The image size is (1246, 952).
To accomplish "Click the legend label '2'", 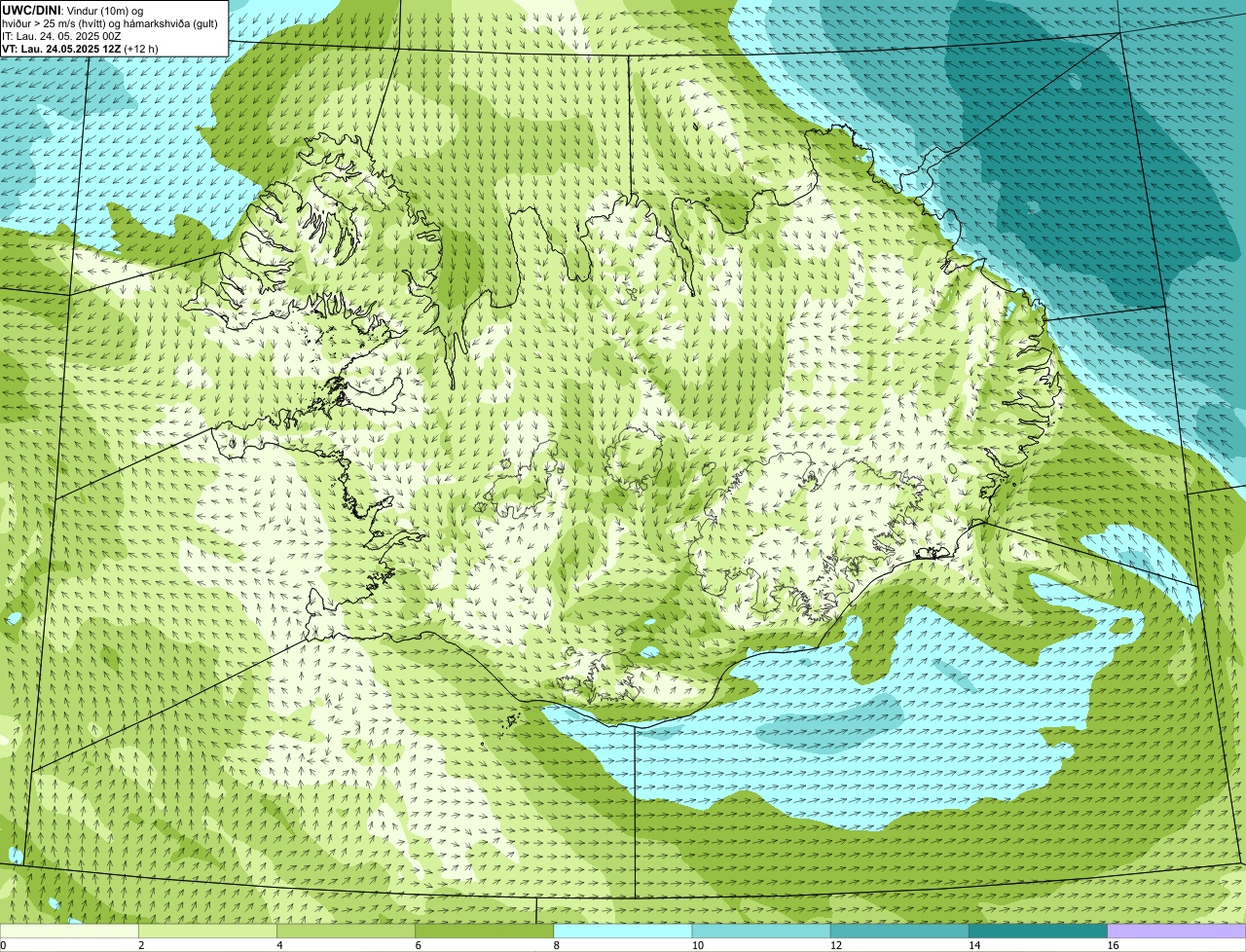I will point(141,945).
